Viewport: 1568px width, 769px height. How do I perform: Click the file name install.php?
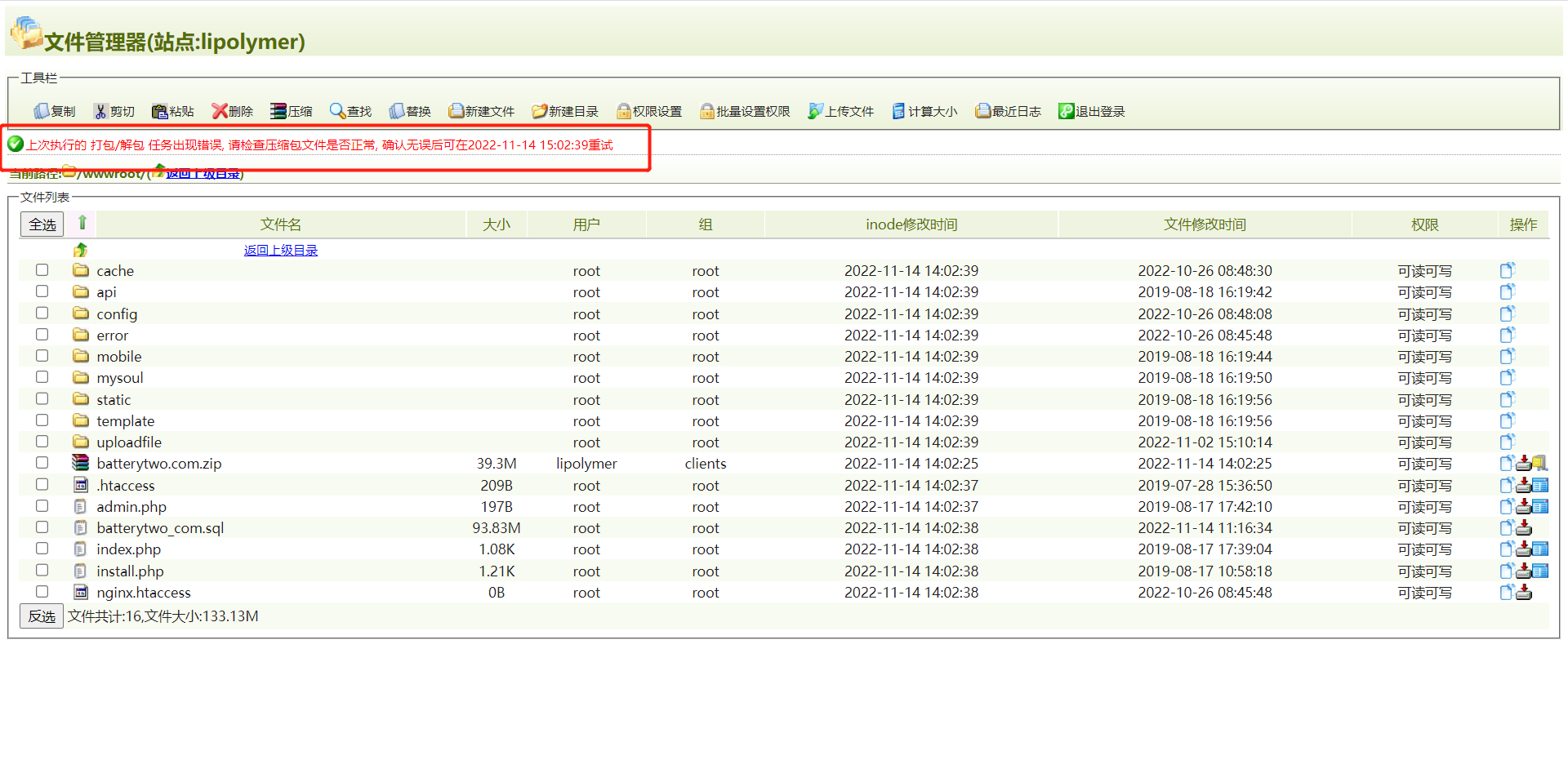(x=130, y=571)
